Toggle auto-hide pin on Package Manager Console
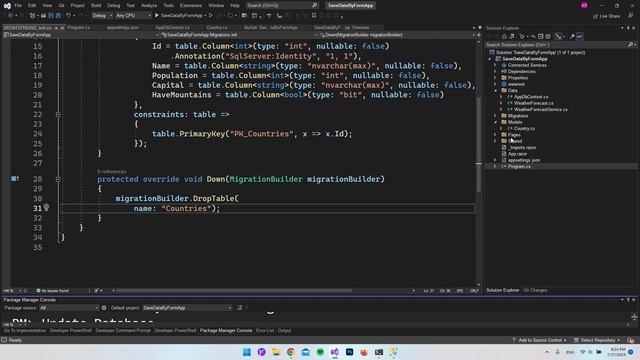 [x=628, y=300]
